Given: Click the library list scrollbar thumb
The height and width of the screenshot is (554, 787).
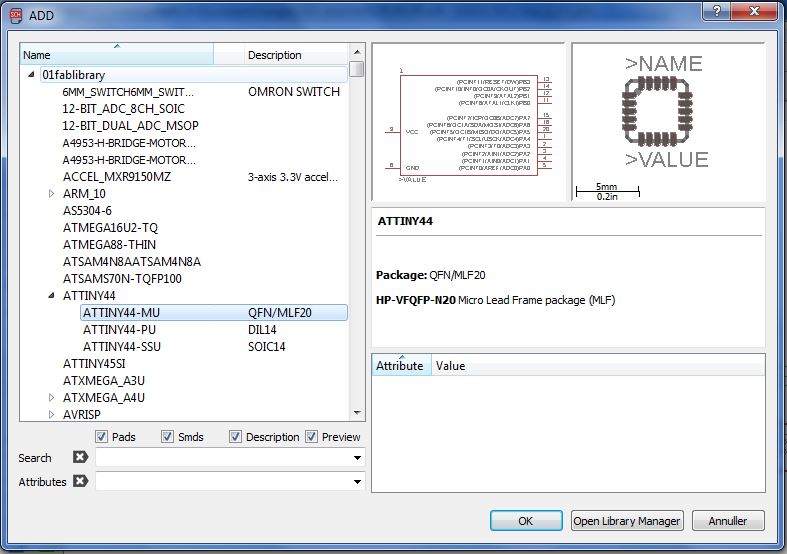Looking at the screenshot, I should [357, 69].
